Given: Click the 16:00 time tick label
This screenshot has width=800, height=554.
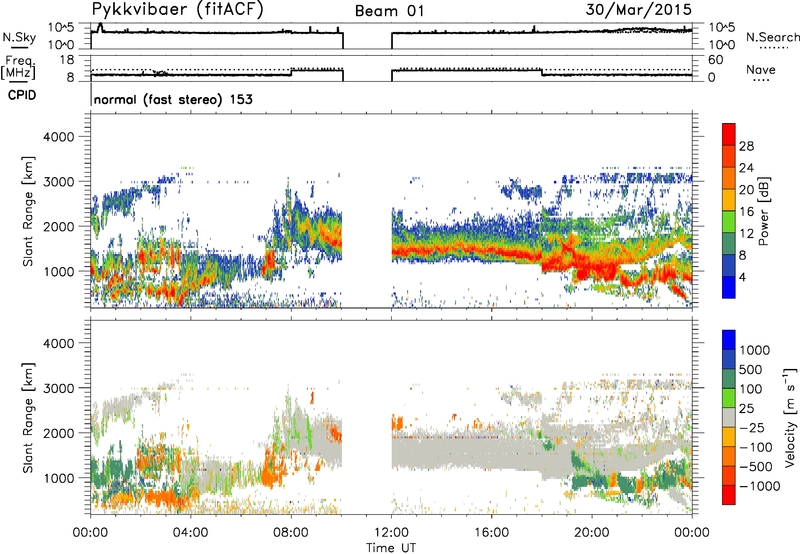Looking at the screenshot, I should click(x=491, y=533).
